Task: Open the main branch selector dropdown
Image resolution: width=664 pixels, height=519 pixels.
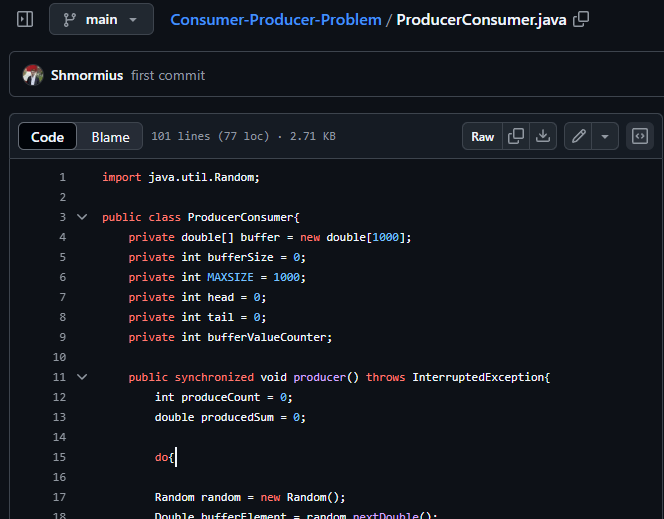Action: (x=101, y=19)
